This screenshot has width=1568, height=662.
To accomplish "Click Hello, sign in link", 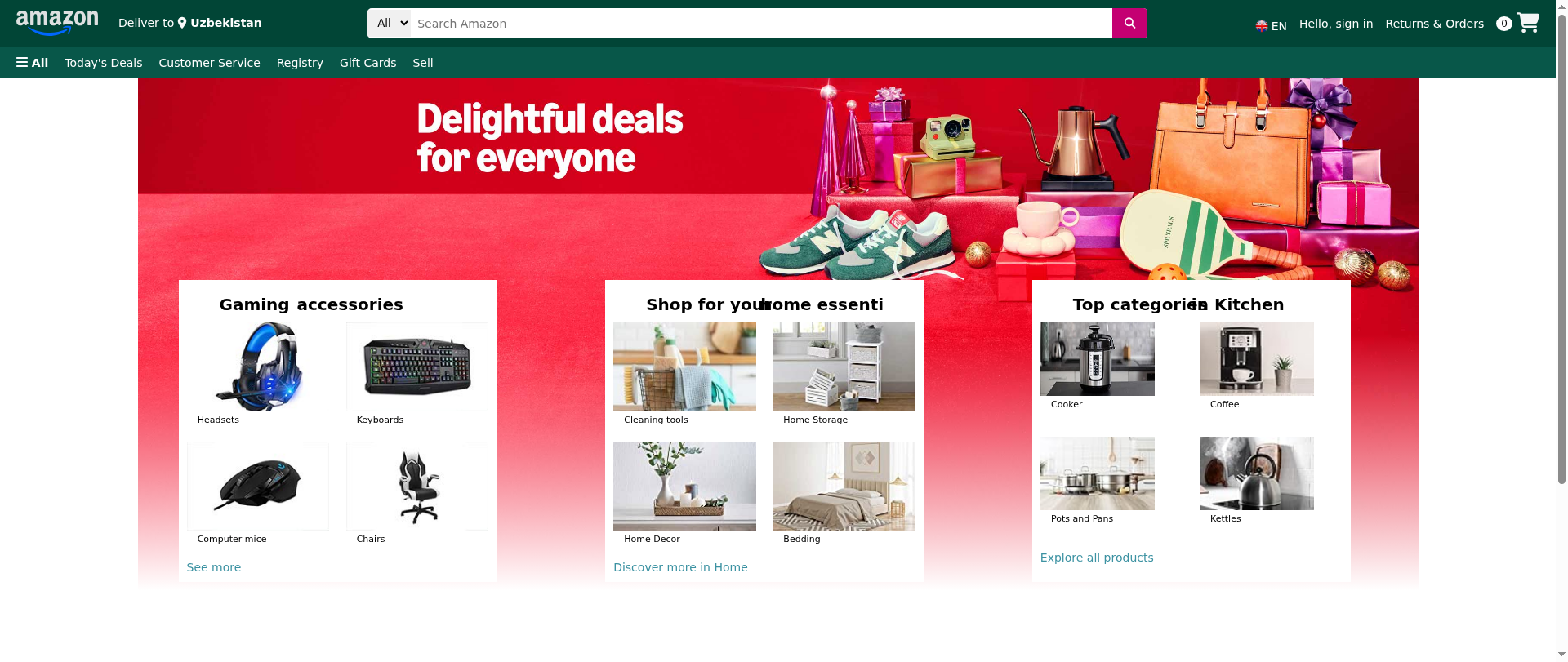I will 1336,24.
